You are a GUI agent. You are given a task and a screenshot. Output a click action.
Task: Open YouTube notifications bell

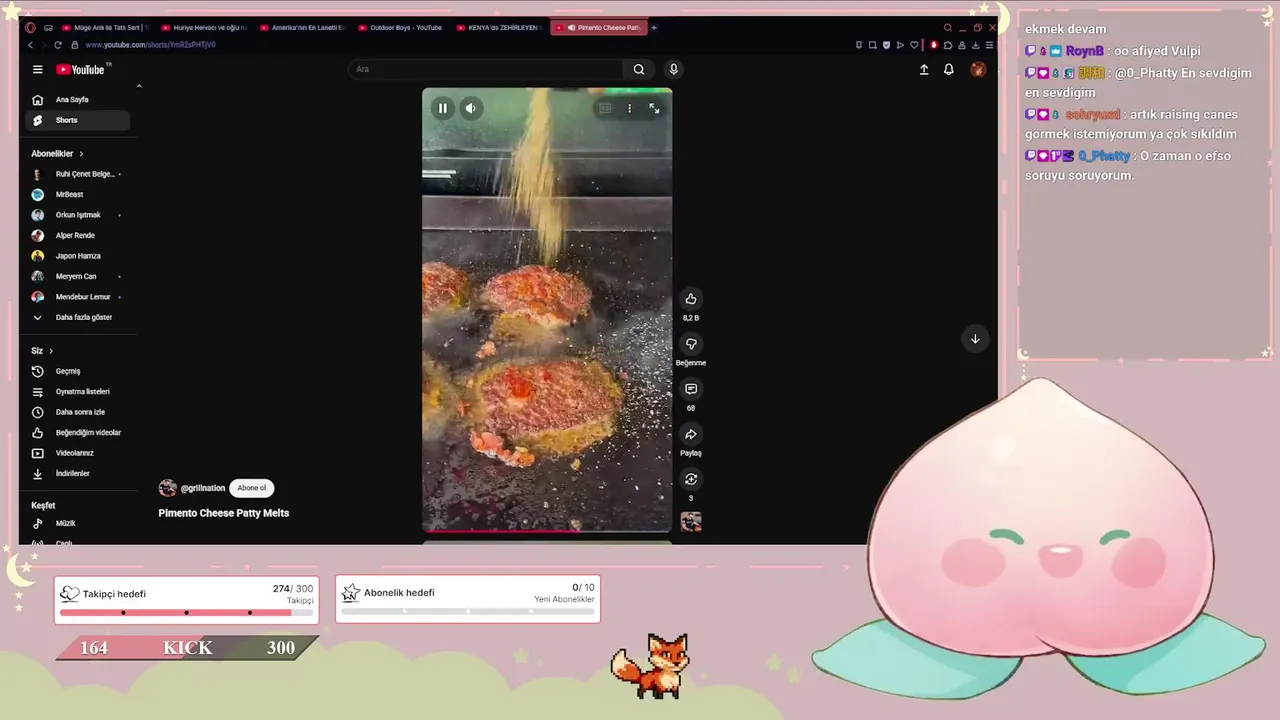[x=949, y=69]
